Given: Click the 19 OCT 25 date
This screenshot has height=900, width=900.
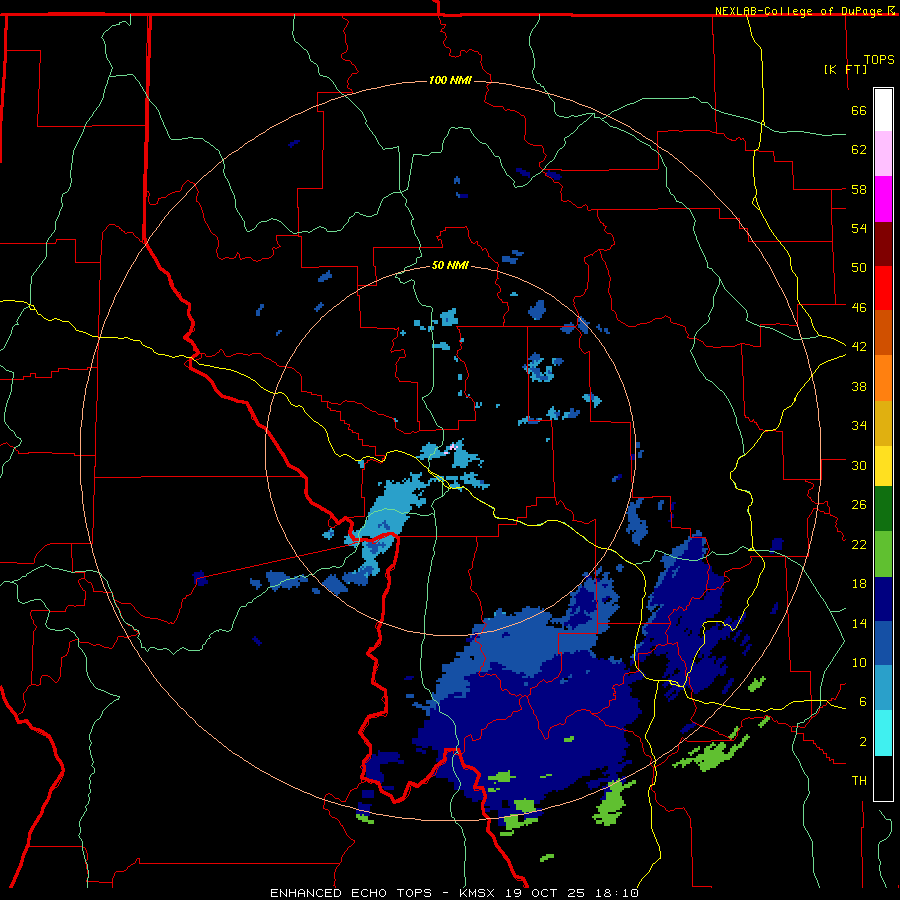Looking at the screenshot, I should pyautogui.click(x=545, y=893).
